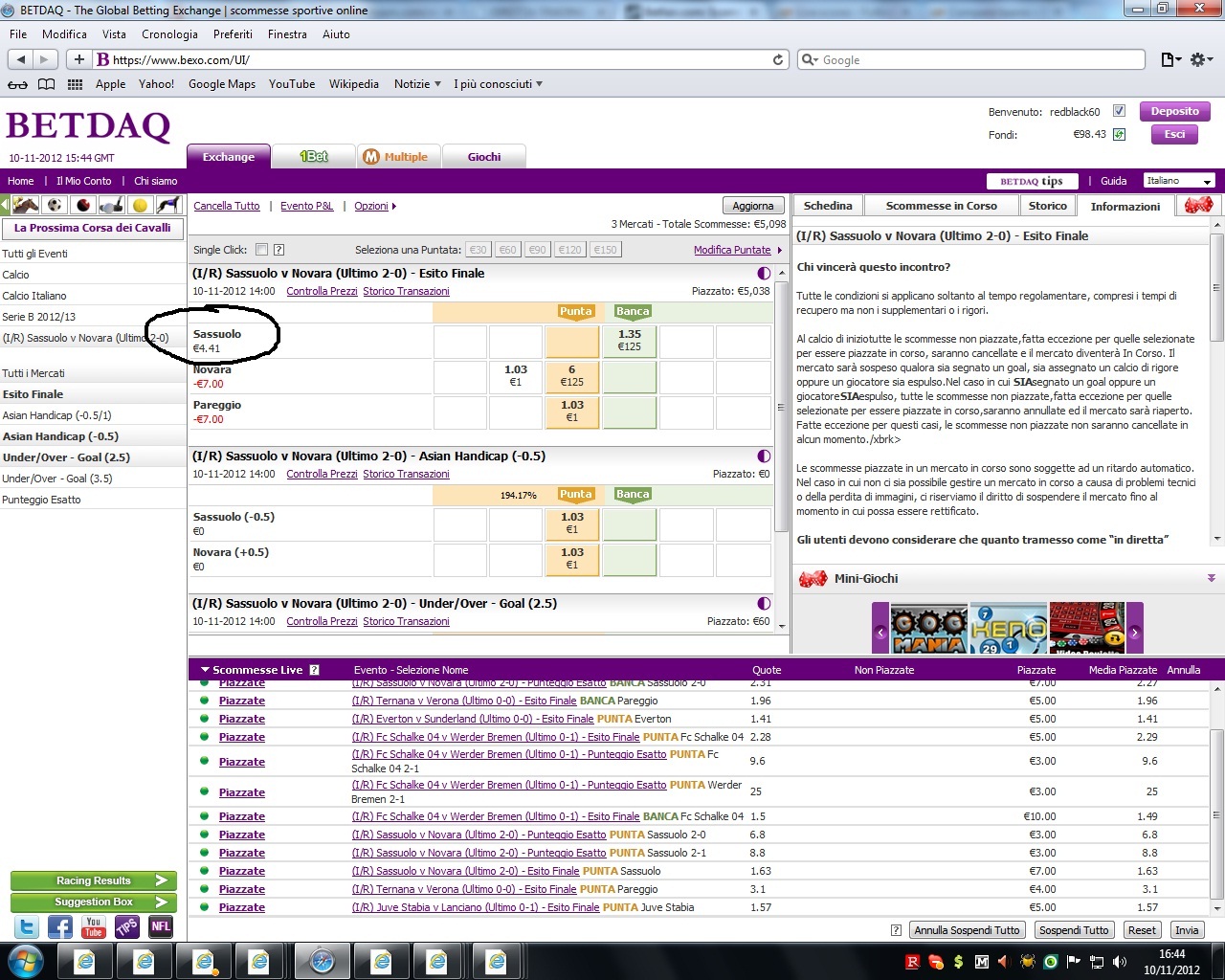
Task: Open Windows Start menu orb
Action: click(x=25, y=961)
